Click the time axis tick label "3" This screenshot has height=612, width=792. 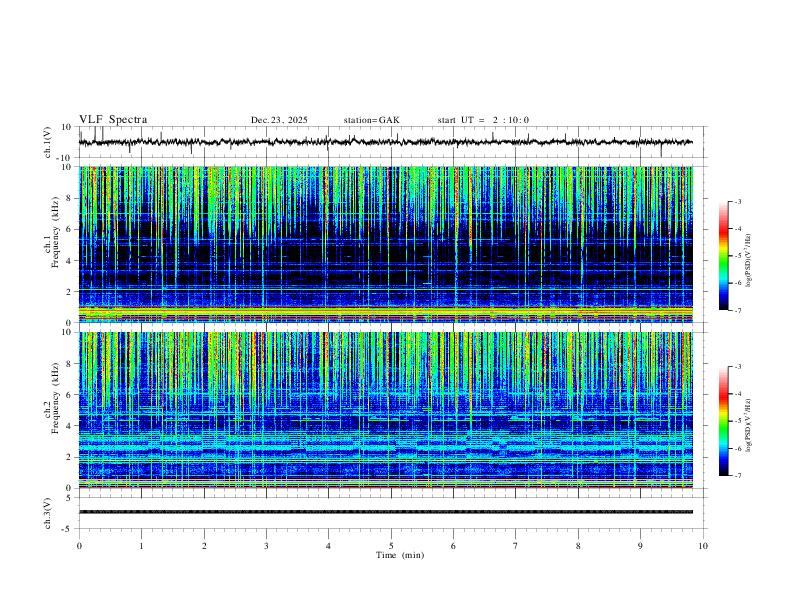[x=266, y=546]
